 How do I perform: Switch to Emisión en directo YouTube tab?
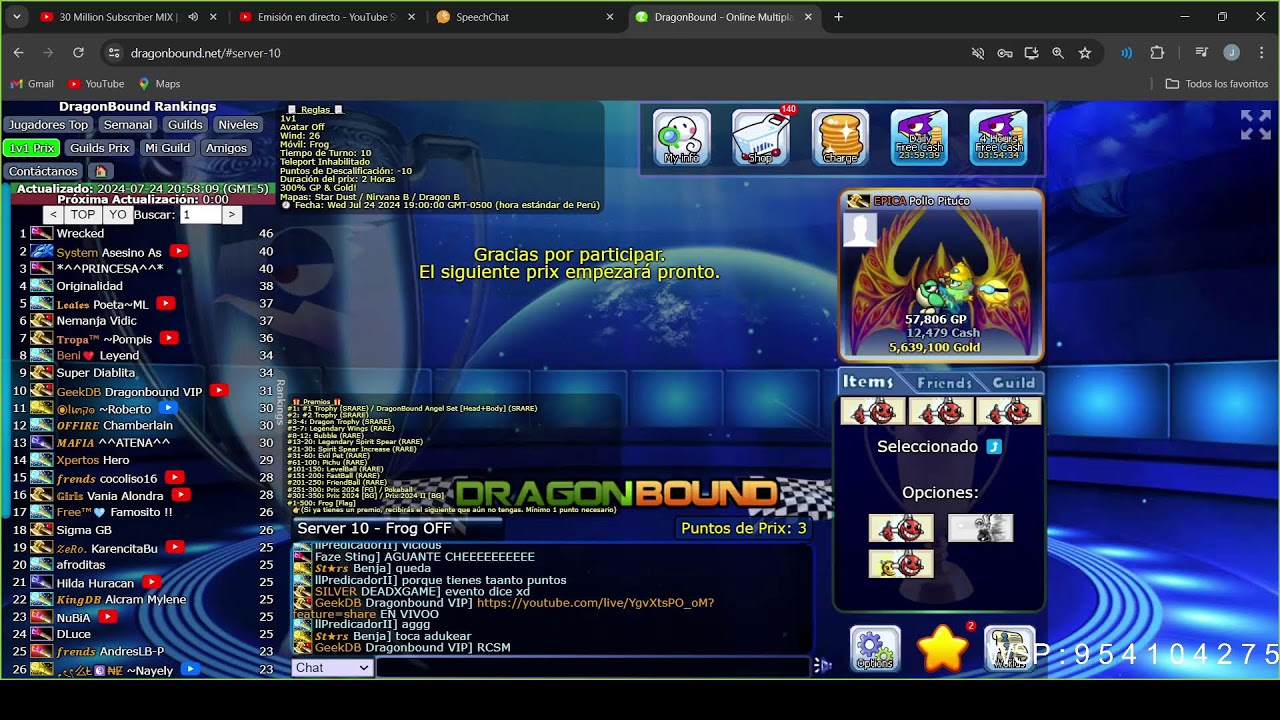(327, 17)
